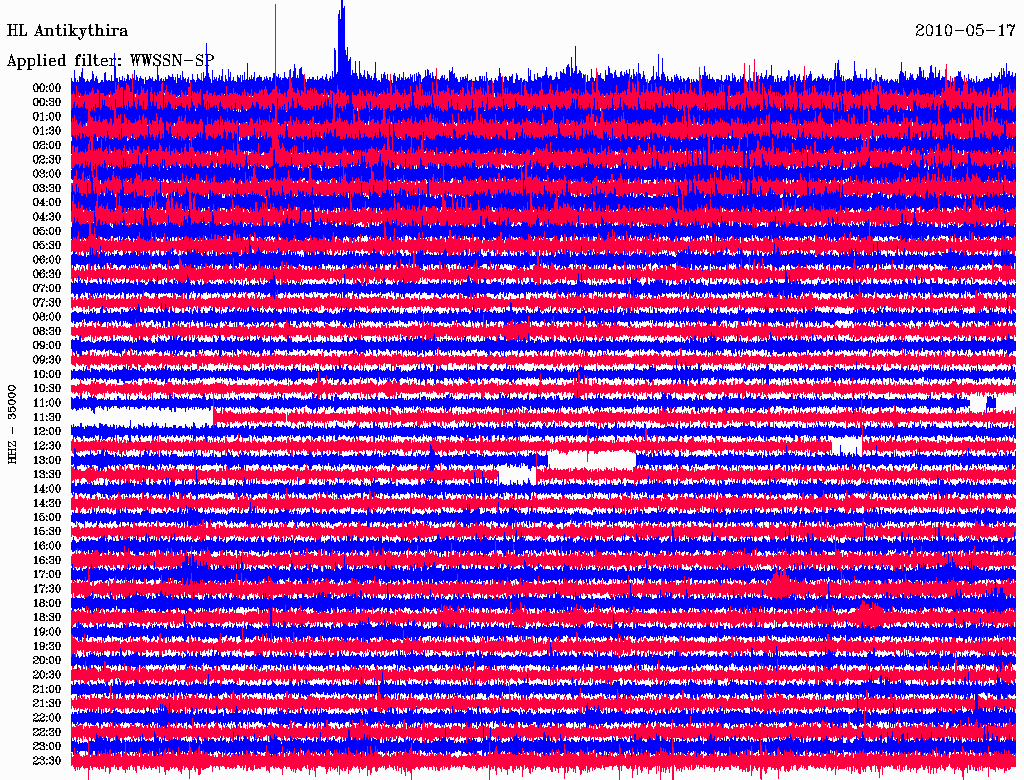Click the 07:30 time label
This screenshot has height=780, width=1024.
click(x=47, y=302)
